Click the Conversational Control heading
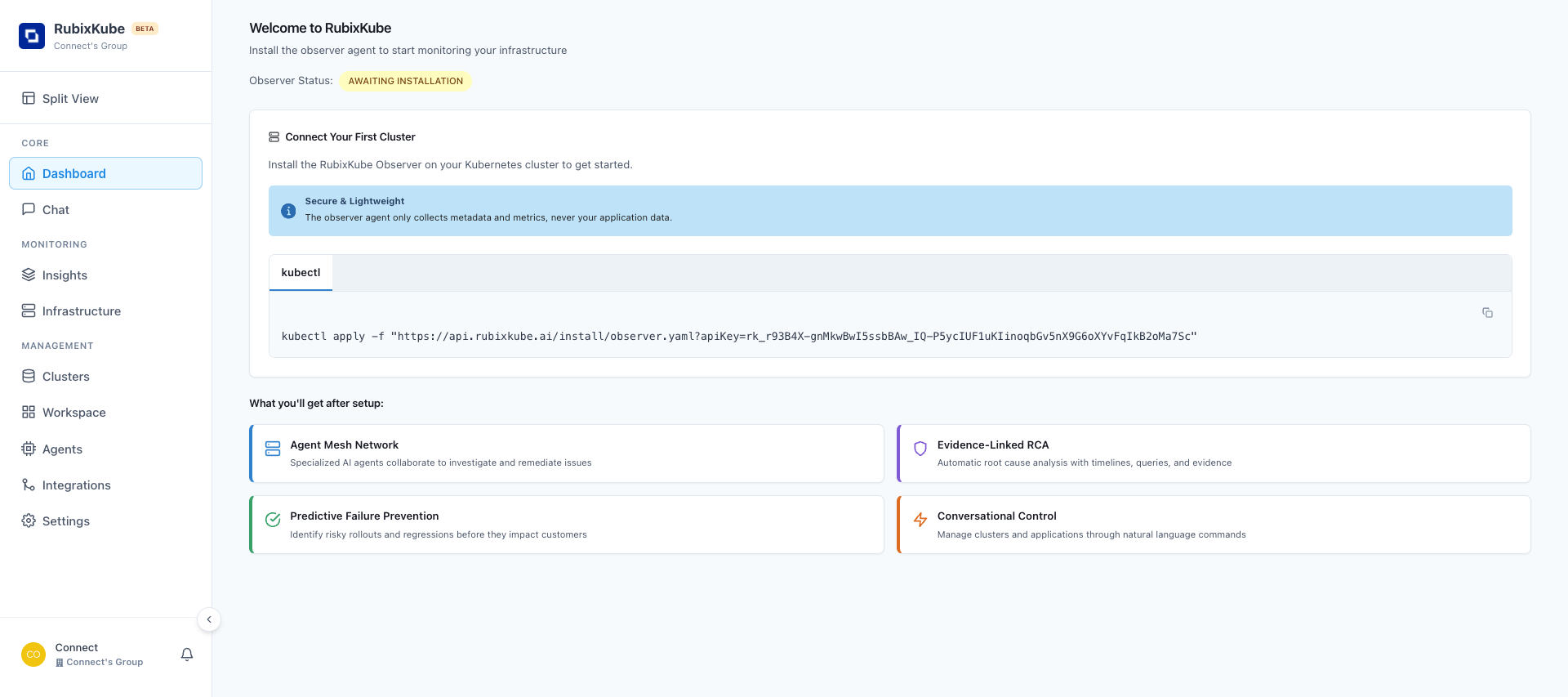The height and width of the screenshot is (697, 1568). click(x=997, y=516)
